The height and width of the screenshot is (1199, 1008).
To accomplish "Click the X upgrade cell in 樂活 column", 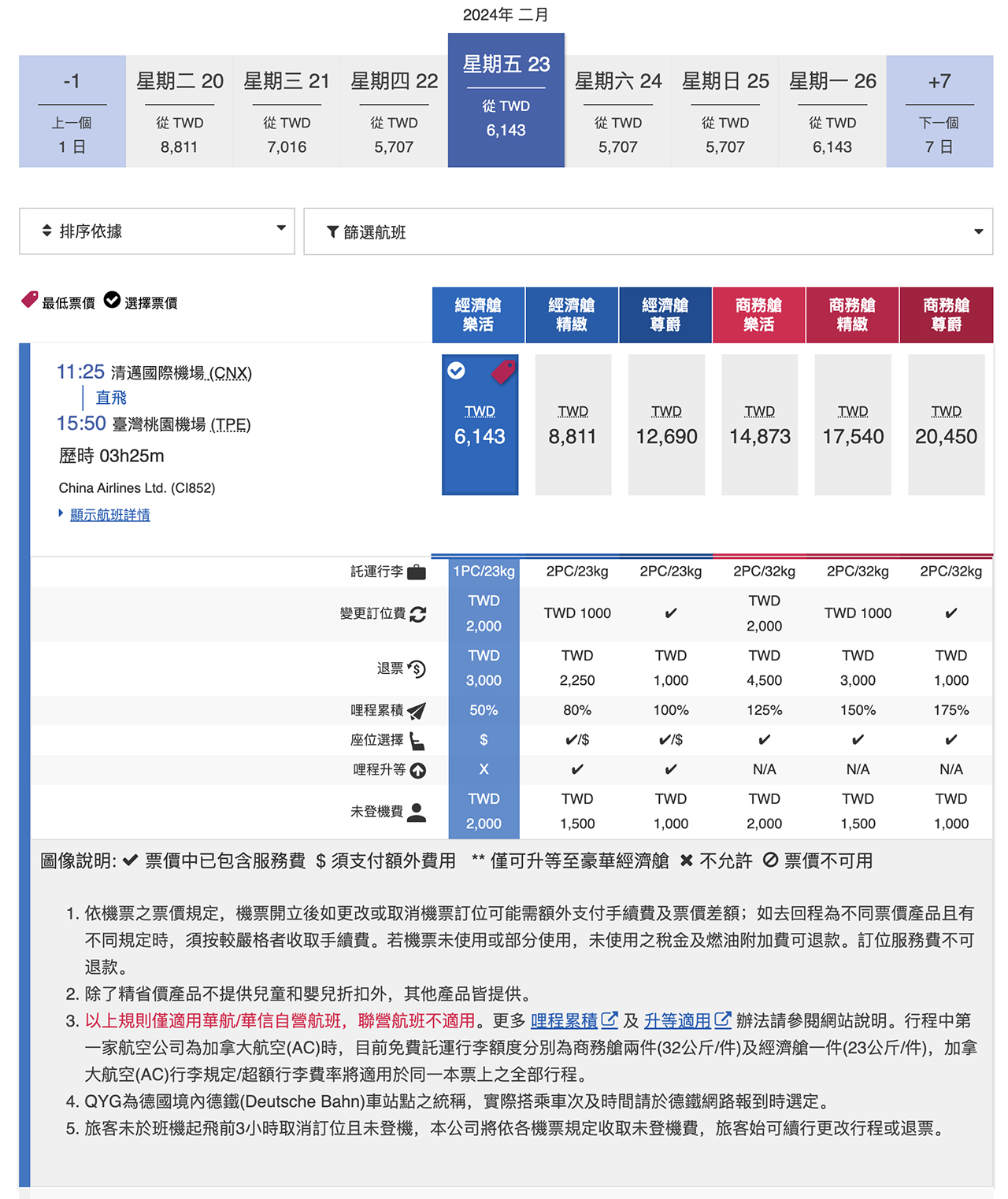I will [484, 769].
